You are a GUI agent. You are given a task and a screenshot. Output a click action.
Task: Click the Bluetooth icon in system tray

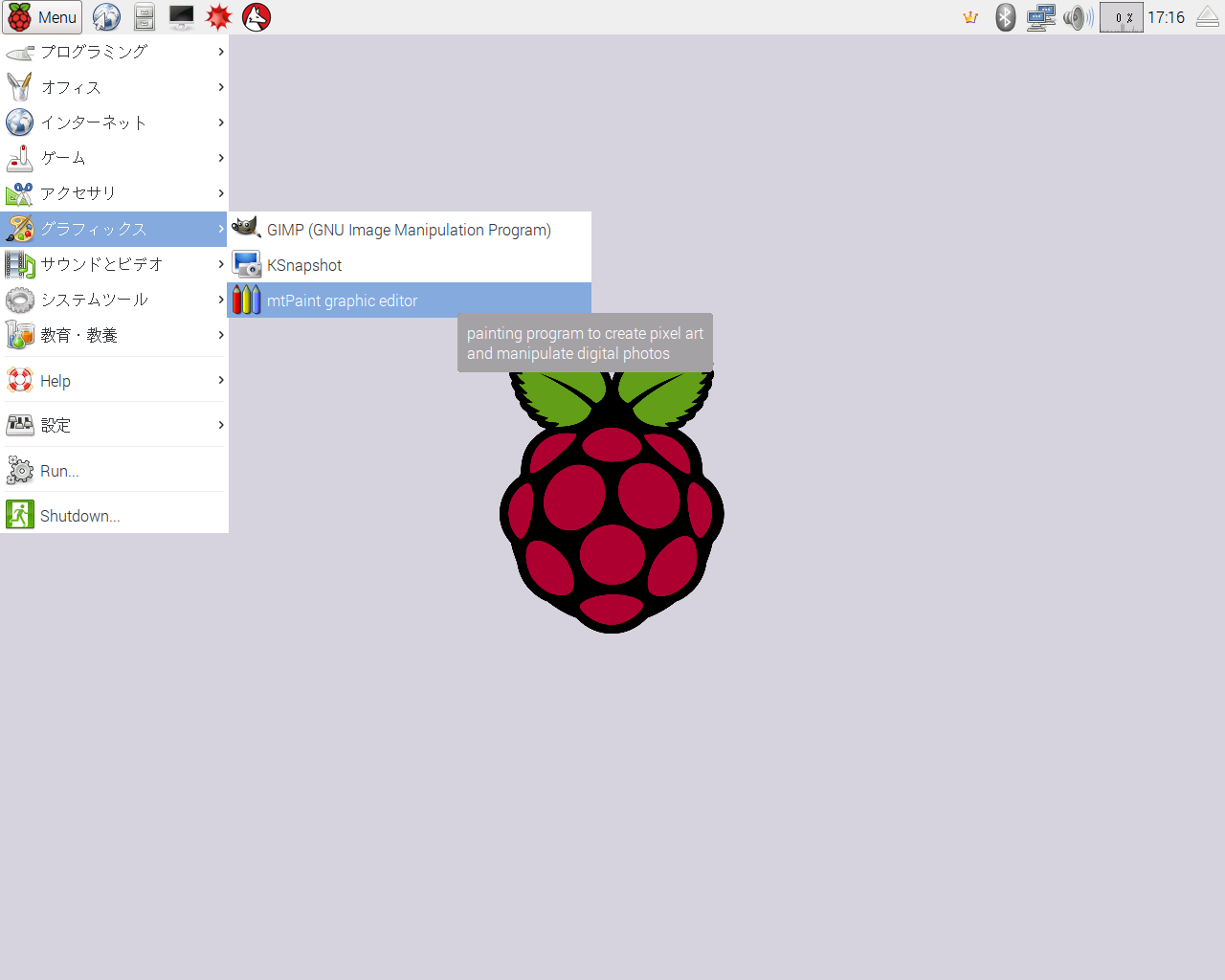(x=1005, y=17)
